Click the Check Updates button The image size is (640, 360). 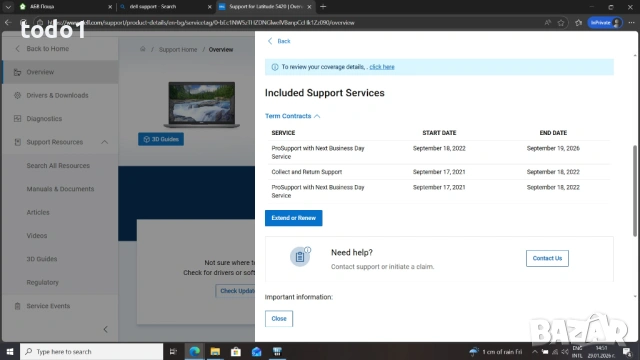coord(236,291)
